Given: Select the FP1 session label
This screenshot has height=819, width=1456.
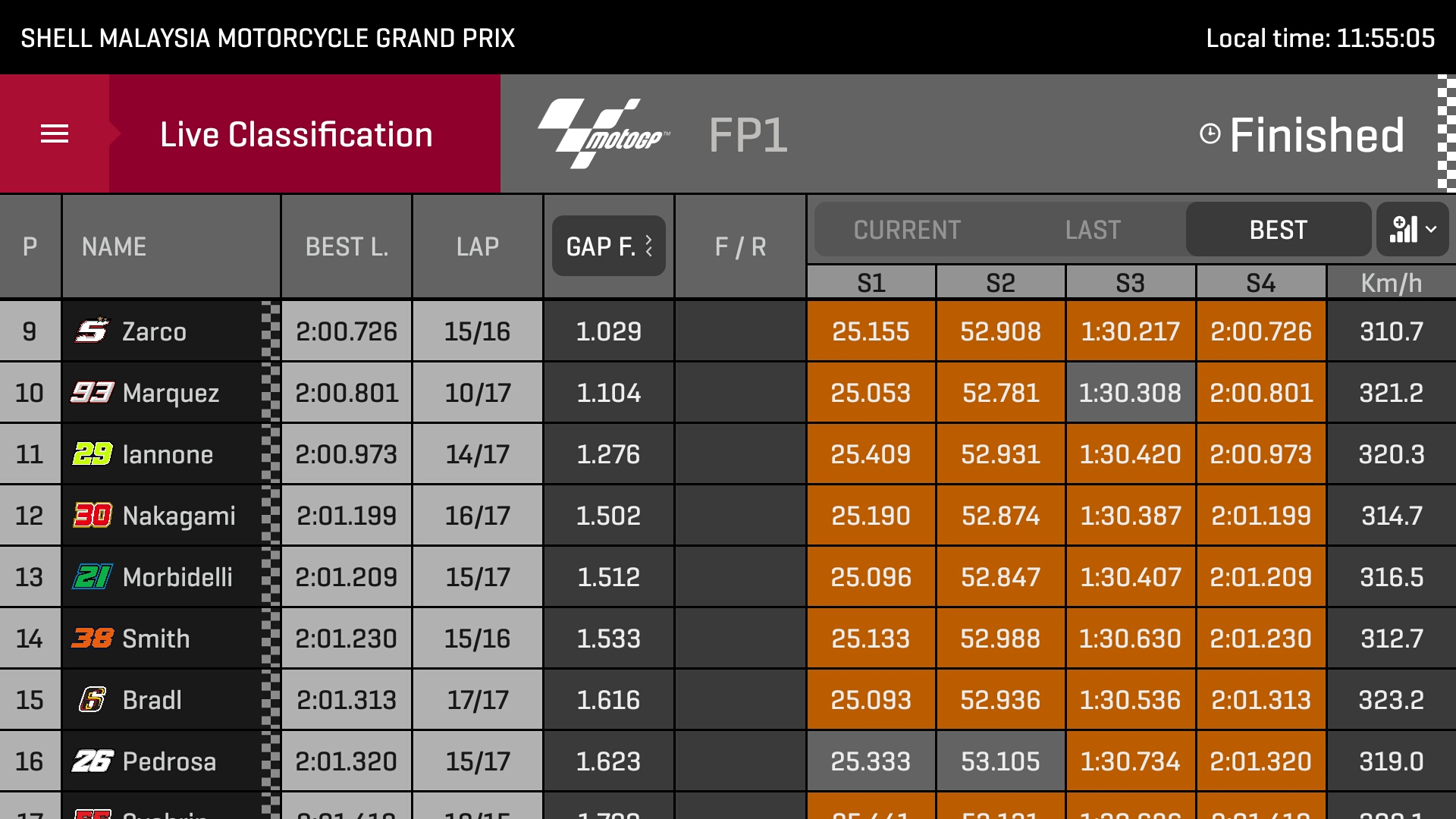Looking at the screenshot, I should [x=748, y=136].
